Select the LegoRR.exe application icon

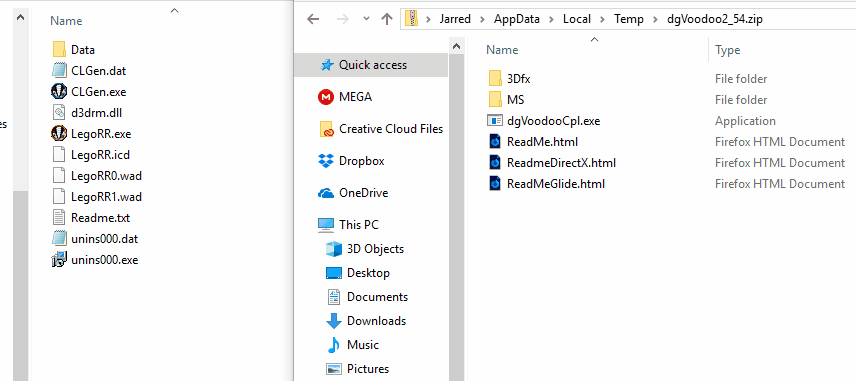(x=59, y=133)
